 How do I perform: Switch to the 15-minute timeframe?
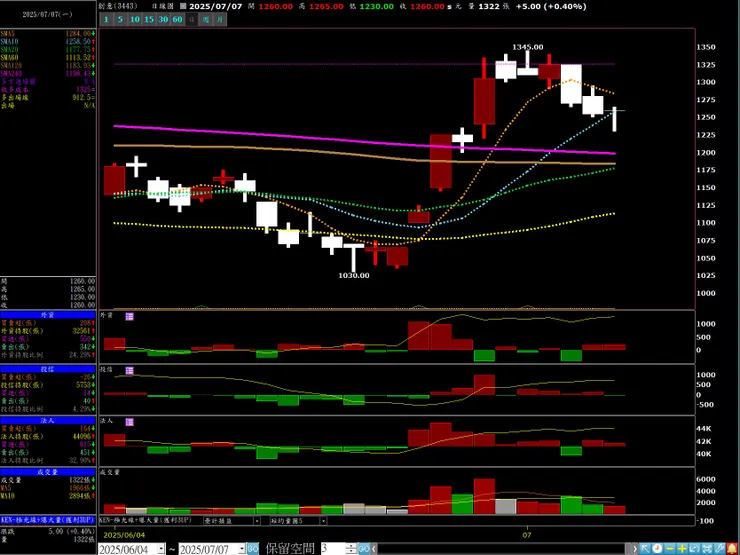149,19
